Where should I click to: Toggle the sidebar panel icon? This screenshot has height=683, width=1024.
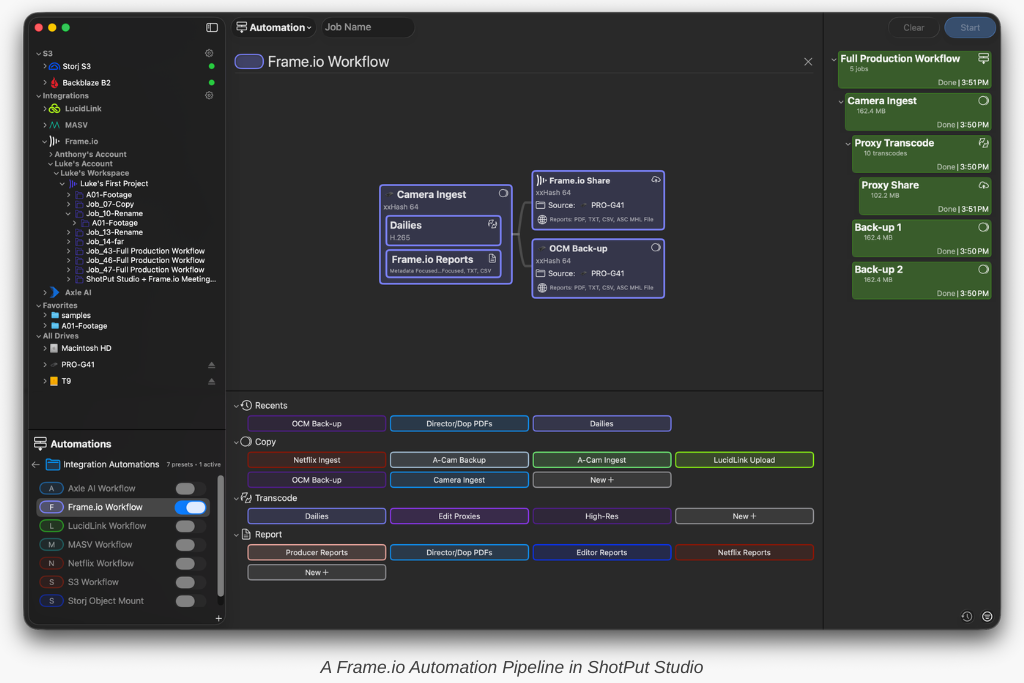click(212, 28)
